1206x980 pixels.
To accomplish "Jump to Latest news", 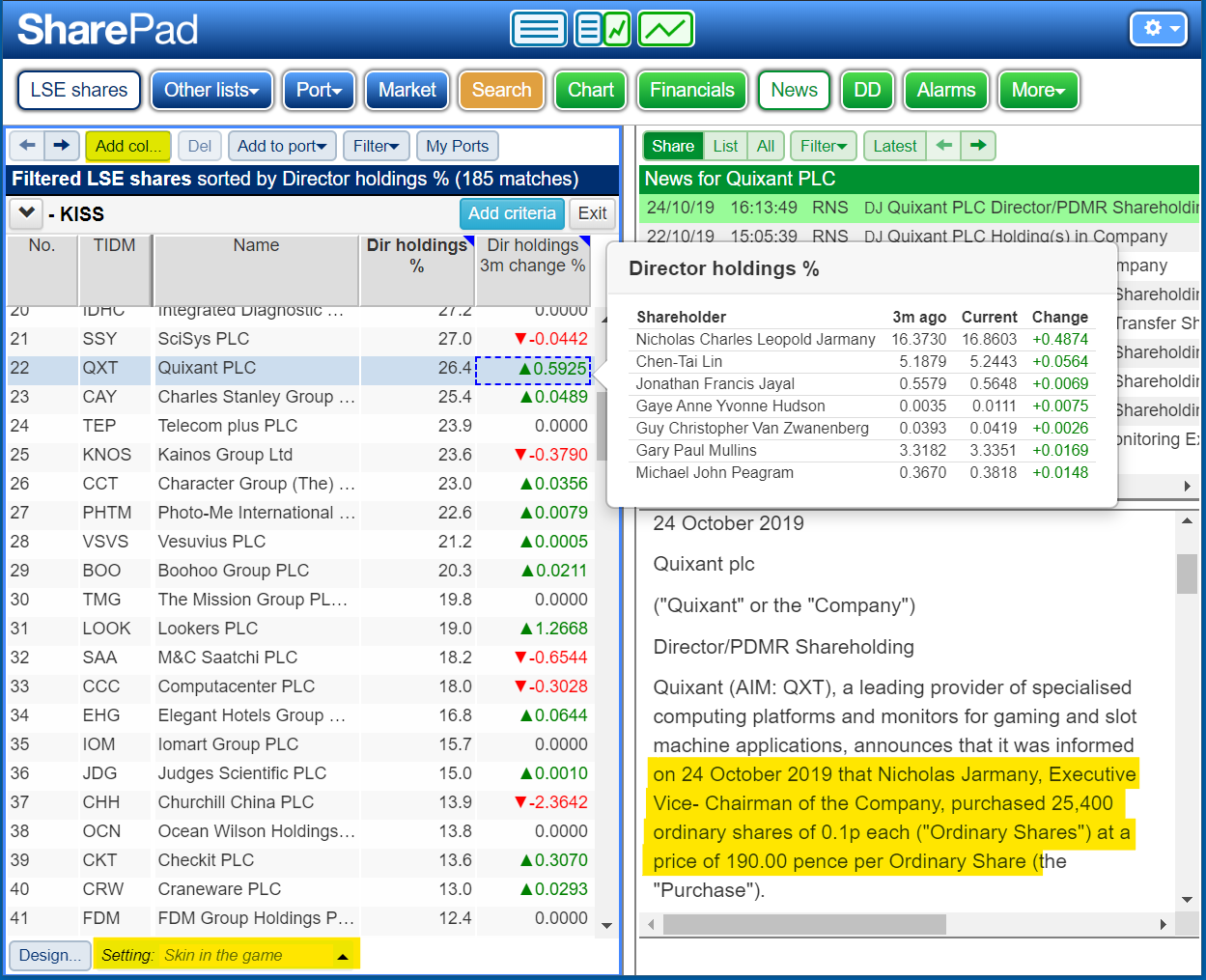I will (895, 146).
